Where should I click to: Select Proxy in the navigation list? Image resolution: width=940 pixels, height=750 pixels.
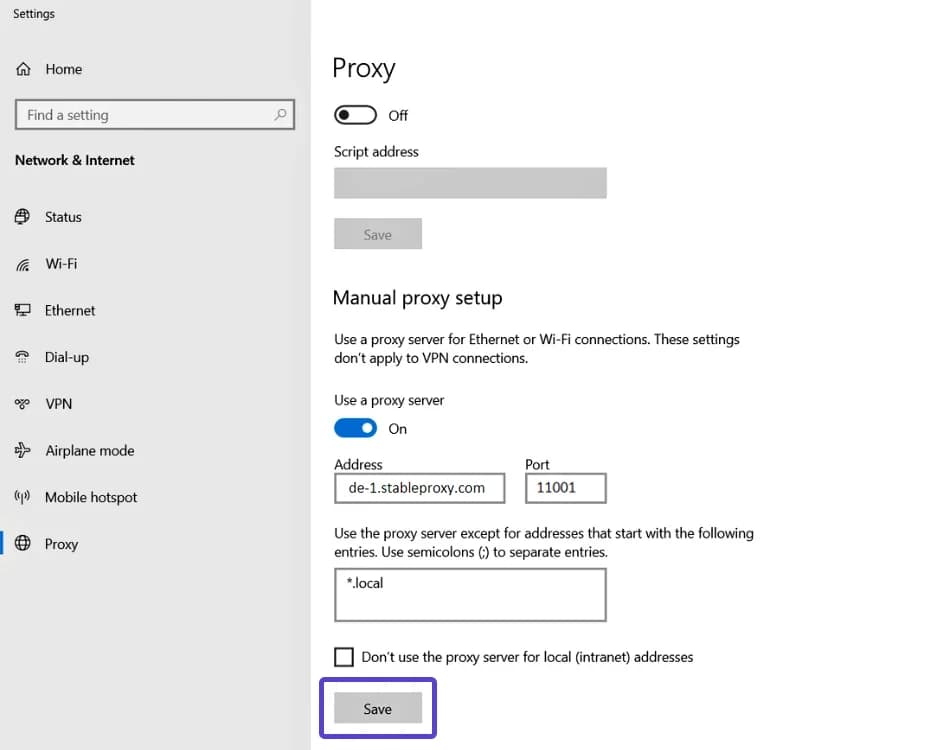pyautogui.click(x=61, y=543)
